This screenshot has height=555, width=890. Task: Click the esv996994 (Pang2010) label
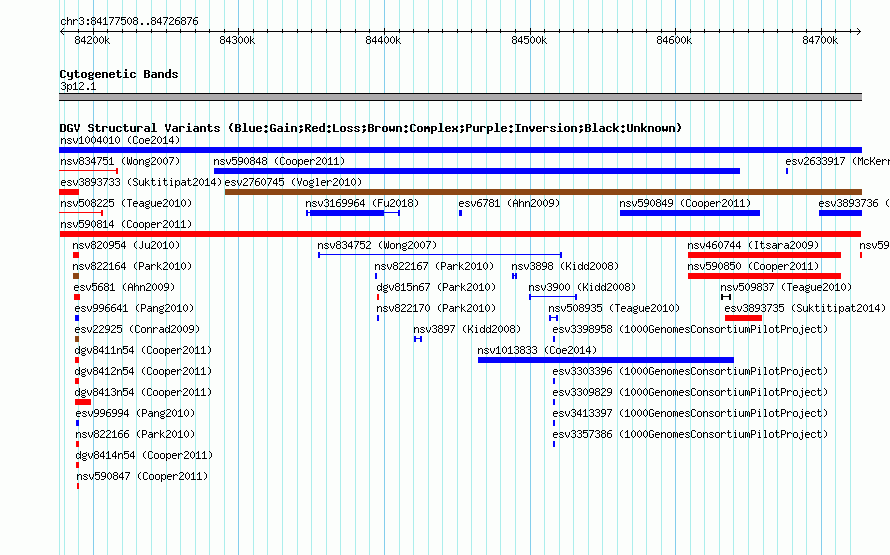click(135, 413)
